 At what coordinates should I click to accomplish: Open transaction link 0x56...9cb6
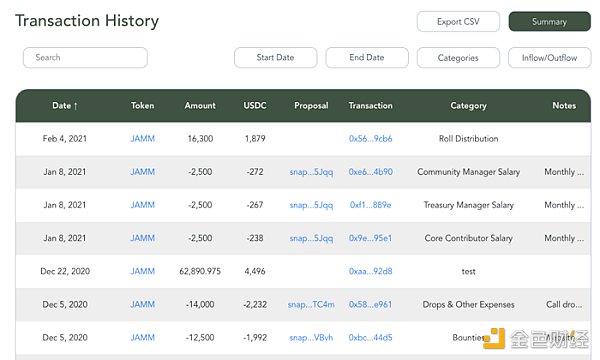[370, 139]
